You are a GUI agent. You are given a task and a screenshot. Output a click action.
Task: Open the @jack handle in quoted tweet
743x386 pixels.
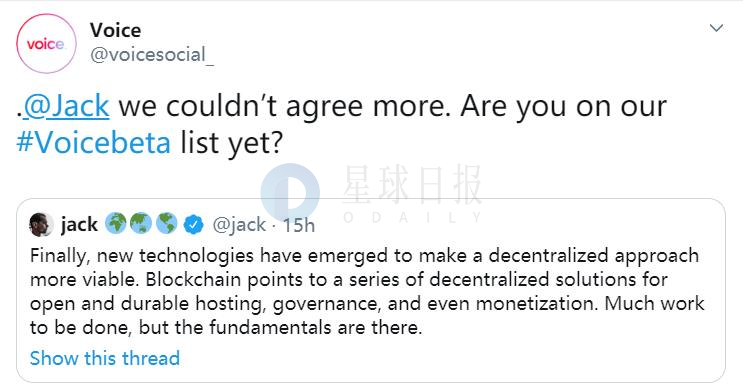pos(239,224)
